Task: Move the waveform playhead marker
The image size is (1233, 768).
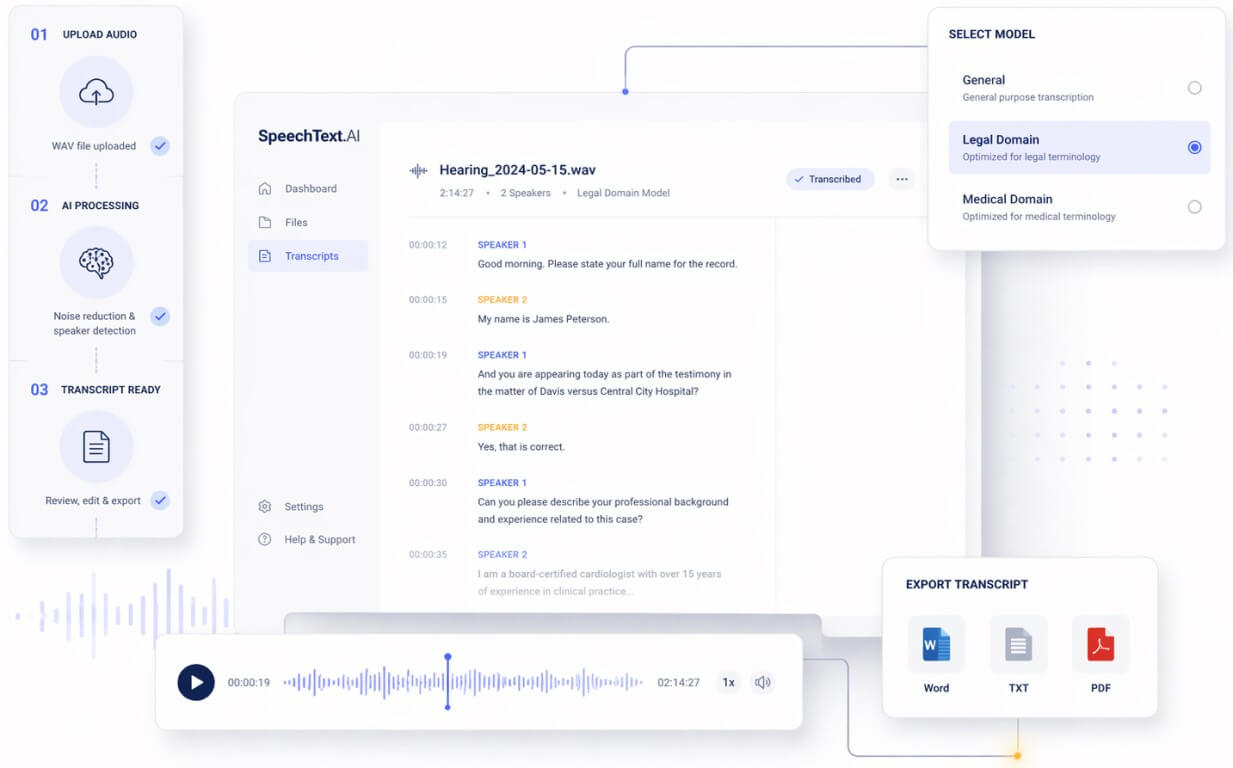Action: (448, 682)
